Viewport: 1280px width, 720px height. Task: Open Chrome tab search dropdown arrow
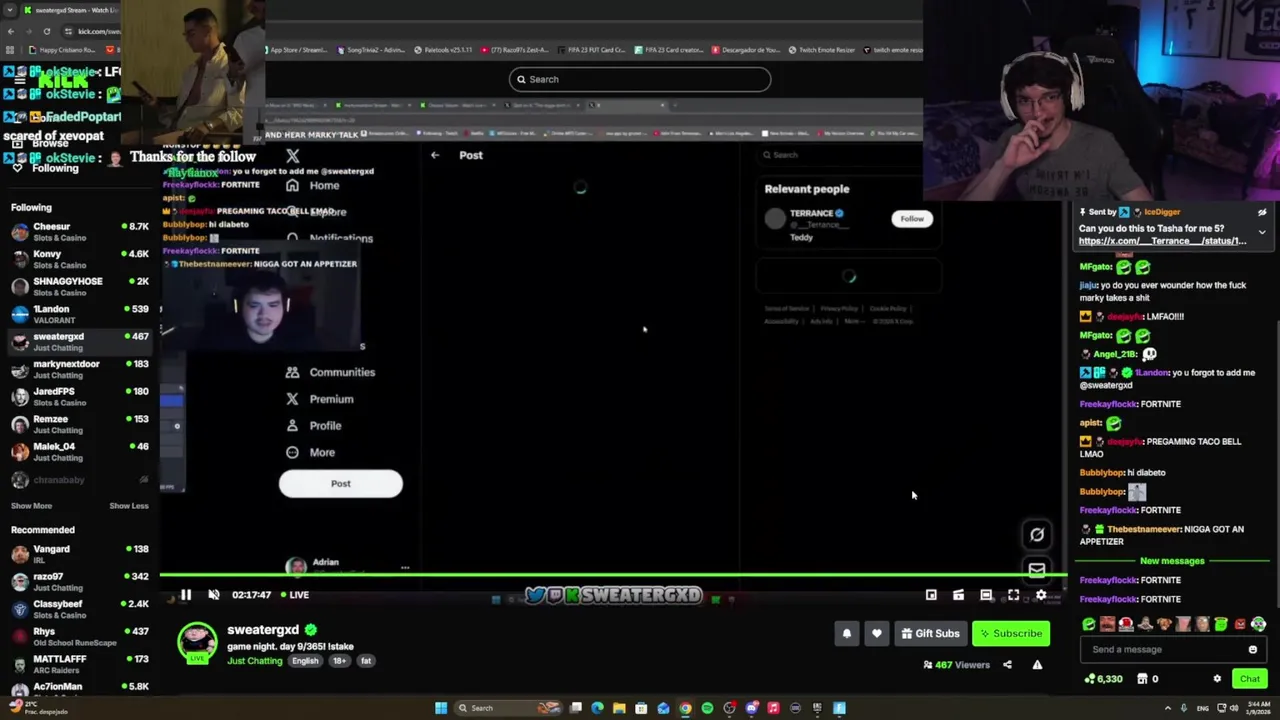click(10, 10)
